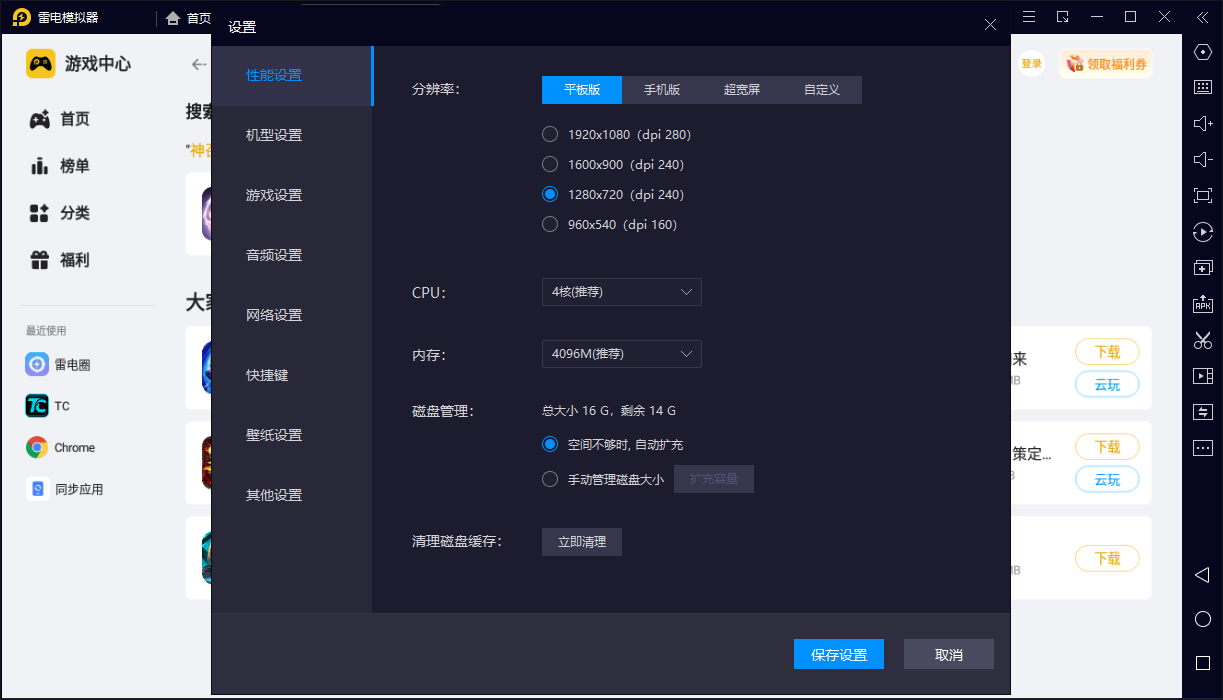Open 机型设置 settings section
Screen dimensions: 1223x700
pos(292,135)
